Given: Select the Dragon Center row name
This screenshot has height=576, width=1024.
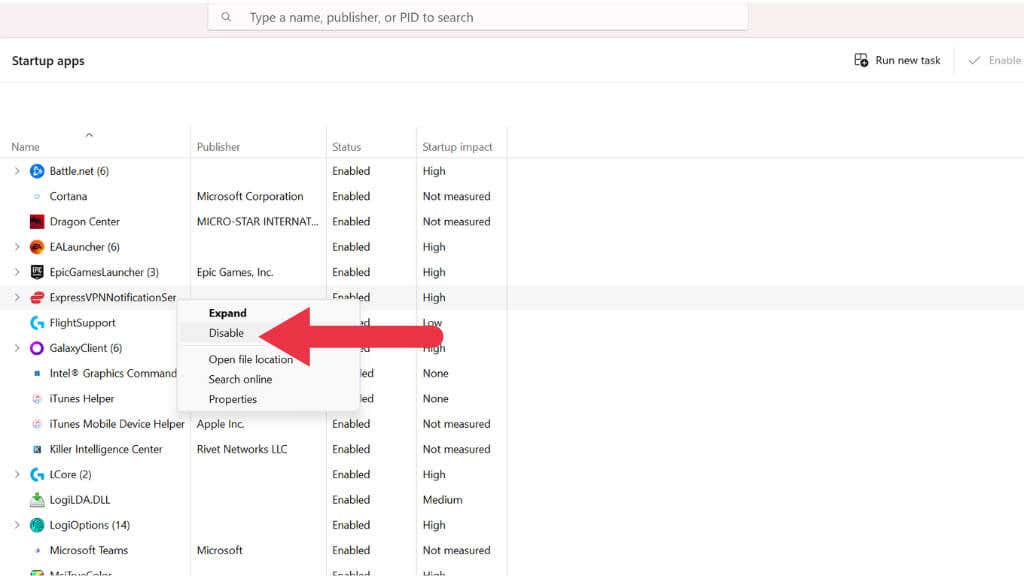Looking at the screenshot, I should 85,222.
